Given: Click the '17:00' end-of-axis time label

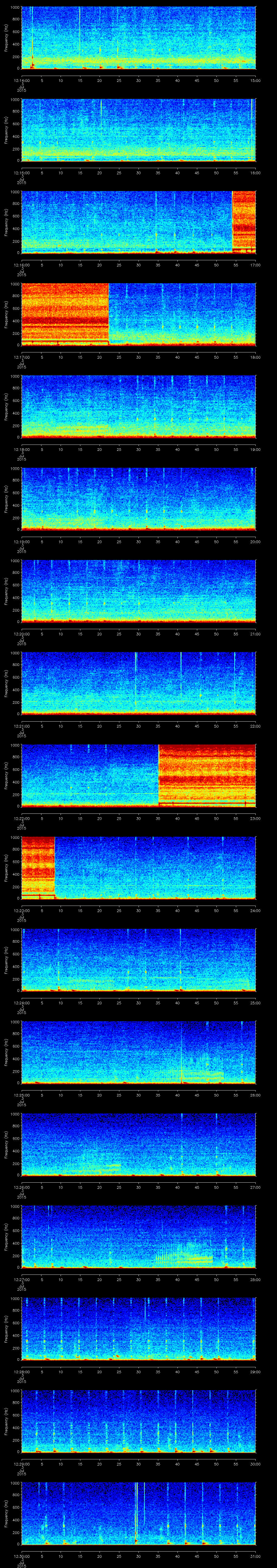Looking at the screenshot, I should click(x=255, y=265).
